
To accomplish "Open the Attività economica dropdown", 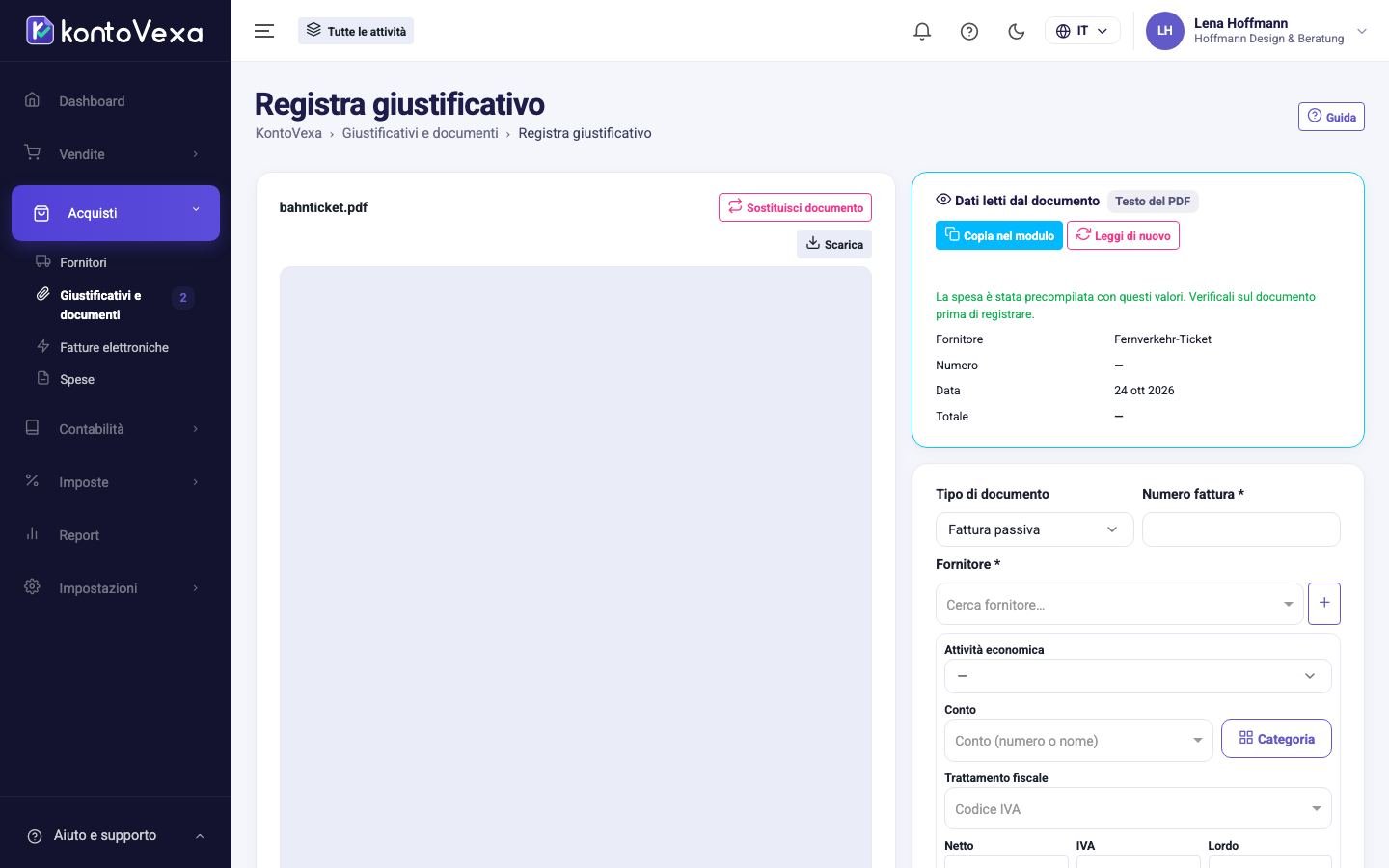I will [x=1138, y=676].
